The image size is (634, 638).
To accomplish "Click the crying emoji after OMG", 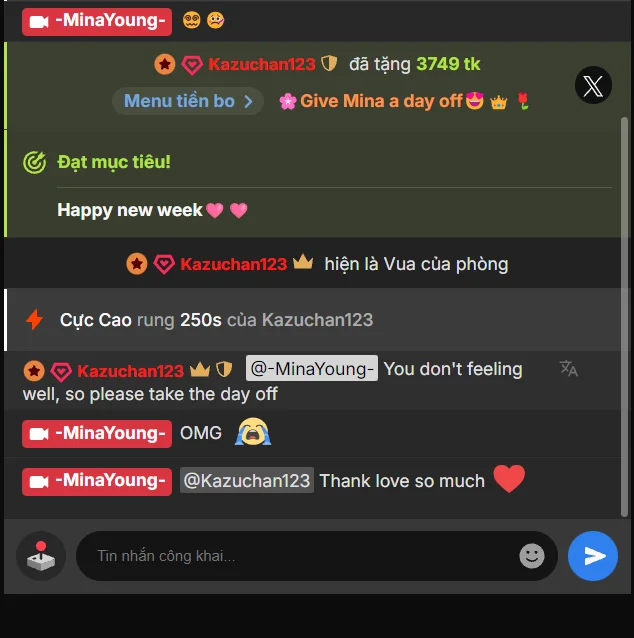I will 253,432.
